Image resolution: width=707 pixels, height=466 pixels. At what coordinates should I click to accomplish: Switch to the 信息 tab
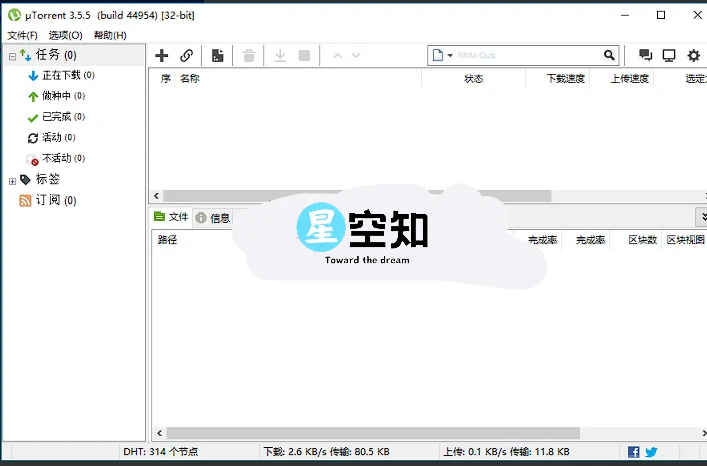(213, 218)
